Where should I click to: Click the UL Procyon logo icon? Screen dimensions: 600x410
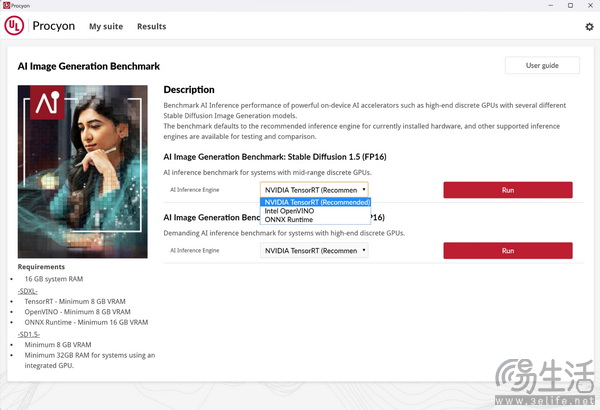14,26
